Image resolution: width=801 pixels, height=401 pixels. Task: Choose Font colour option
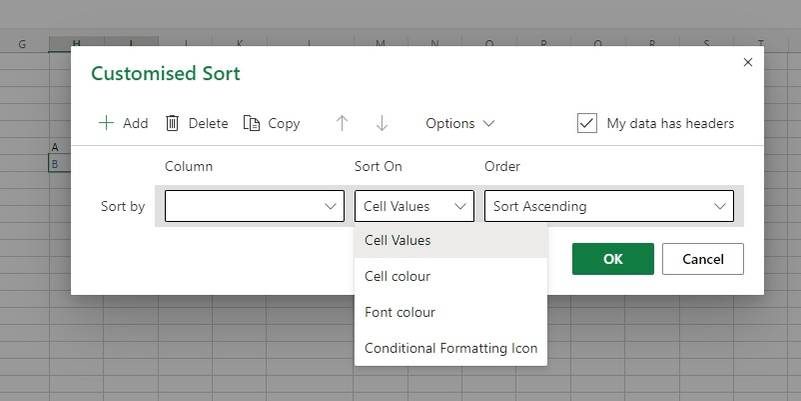coord(400,312)
